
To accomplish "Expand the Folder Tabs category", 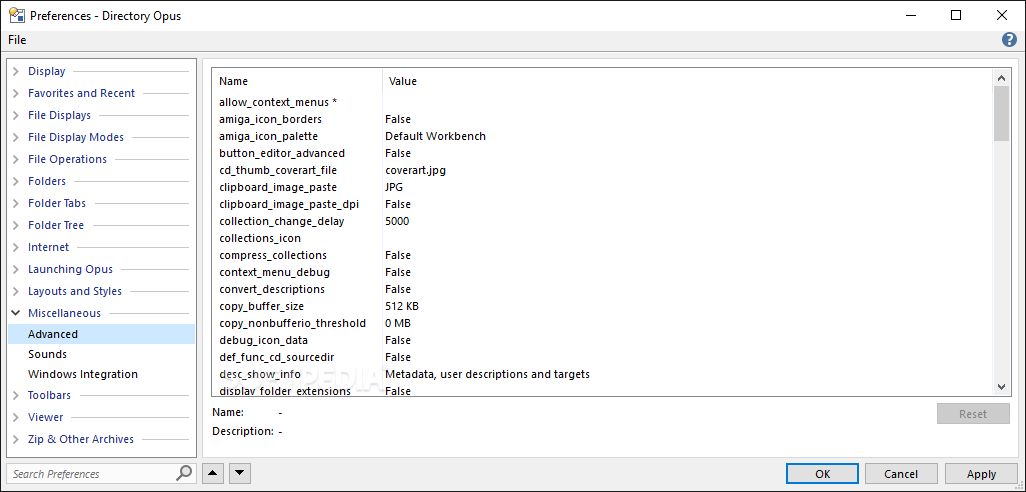I will (x=16, y=203).
